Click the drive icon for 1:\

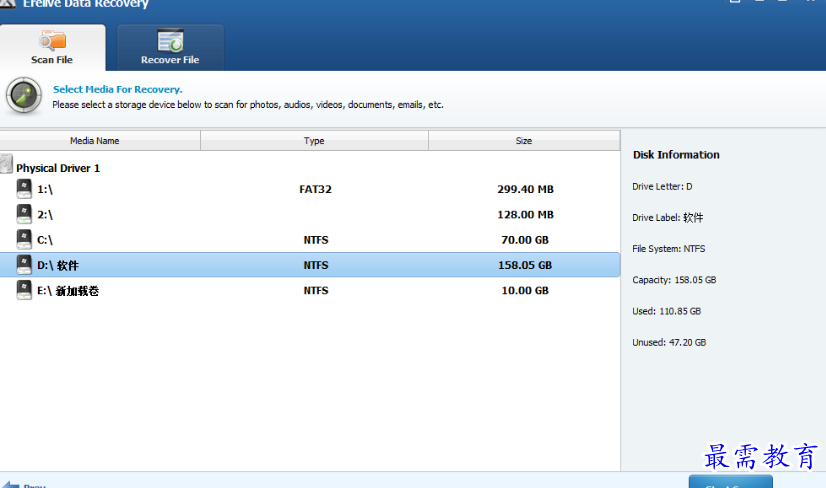(x=24, y=189)
